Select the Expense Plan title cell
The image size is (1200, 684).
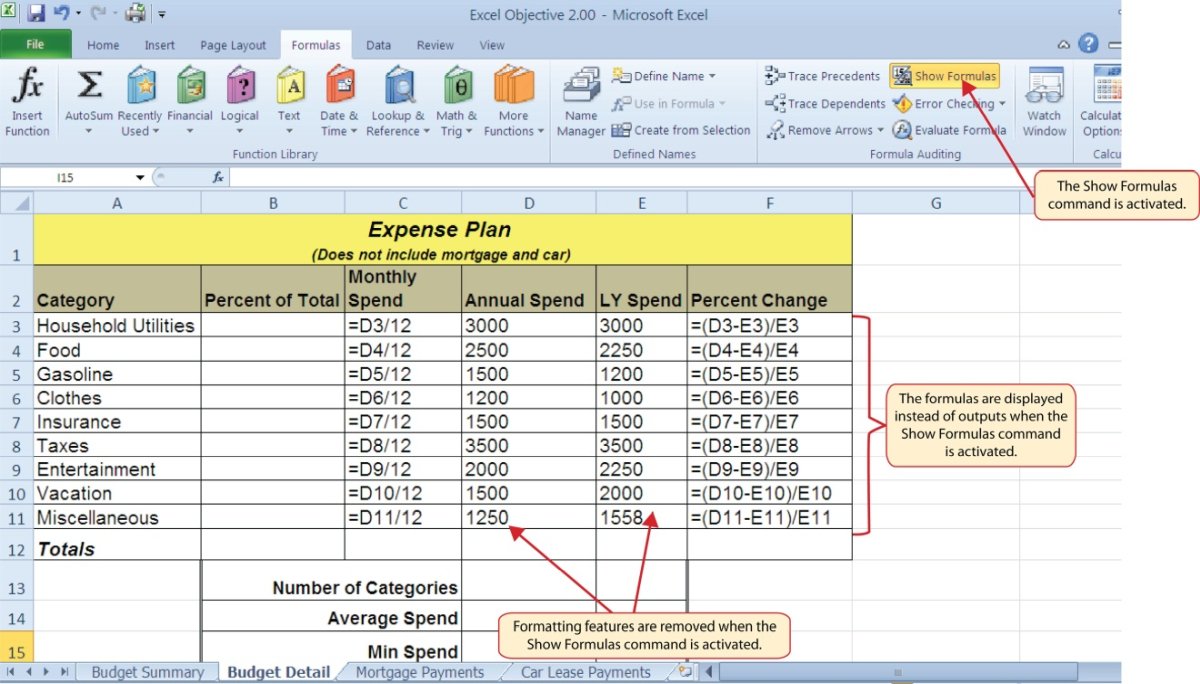(x=442, y=239)
